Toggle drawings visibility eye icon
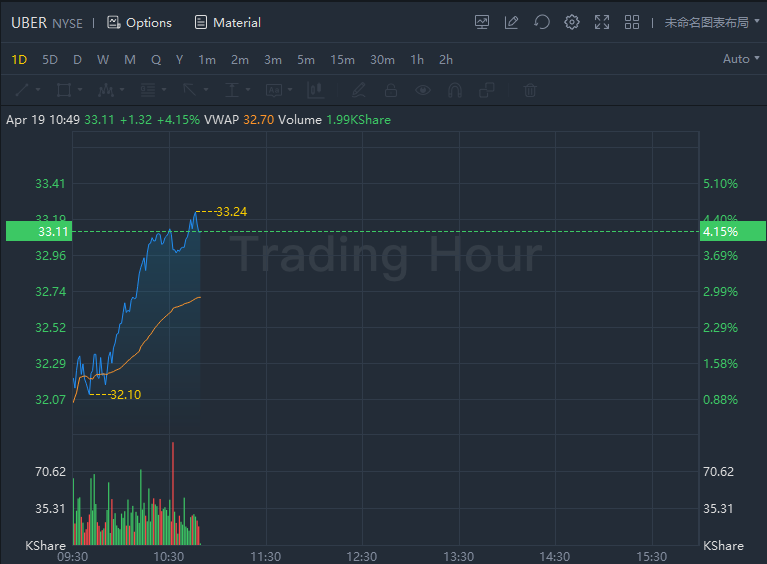The image size is (767, 564). tap(423, 90)
